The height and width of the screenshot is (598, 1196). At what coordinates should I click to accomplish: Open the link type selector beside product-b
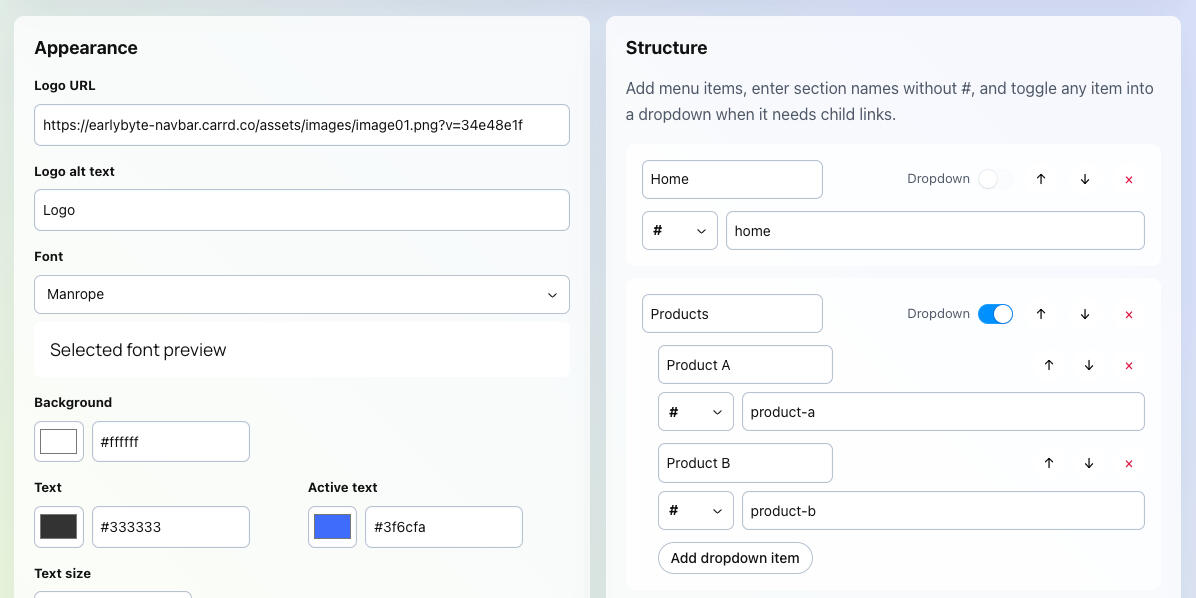coord(696,511)
